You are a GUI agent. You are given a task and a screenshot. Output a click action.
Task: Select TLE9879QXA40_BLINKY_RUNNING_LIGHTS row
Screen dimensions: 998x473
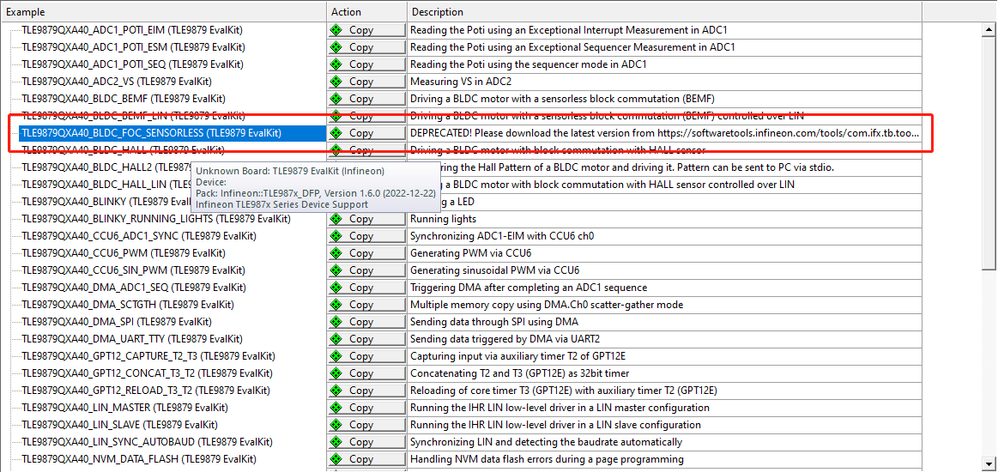tap(156, 219)
